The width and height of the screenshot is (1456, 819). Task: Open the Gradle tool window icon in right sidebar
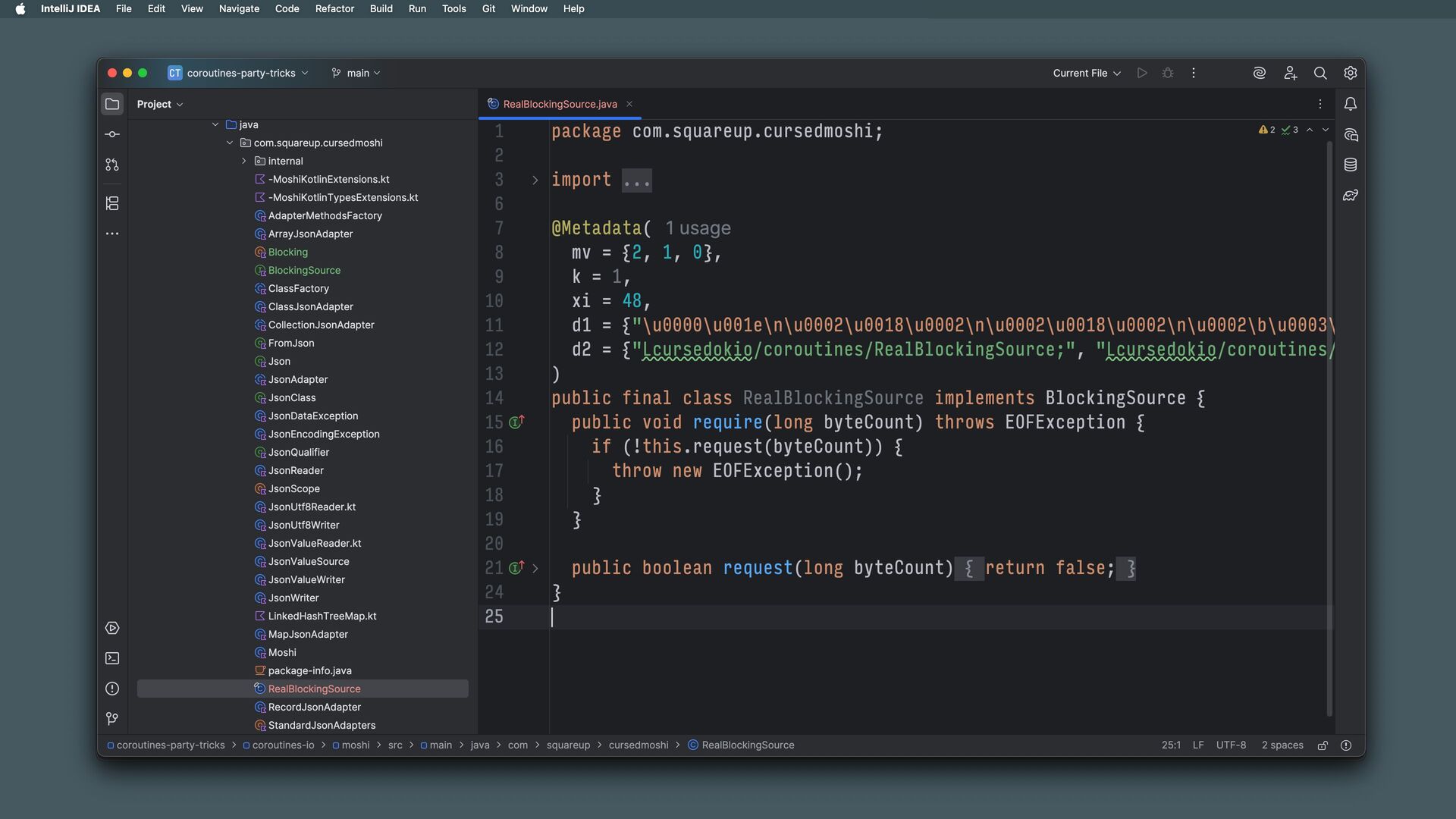[x=1351, y=195]
